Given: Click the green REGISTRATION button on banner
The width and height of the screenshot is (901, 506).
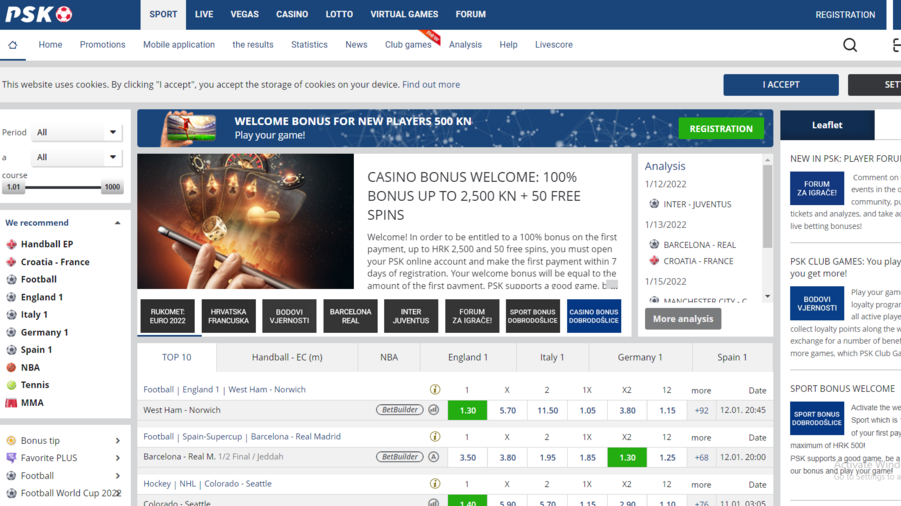Looking at the screenshot, I should tap(720, 128).
